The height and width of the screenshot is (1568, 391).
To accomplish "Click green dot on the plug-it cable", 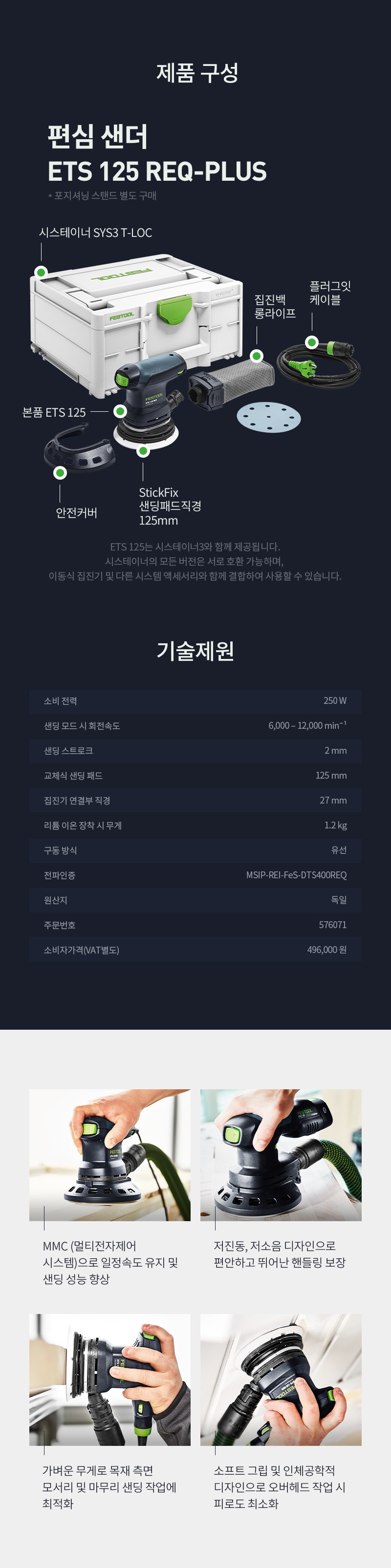I will pos(312,342).
